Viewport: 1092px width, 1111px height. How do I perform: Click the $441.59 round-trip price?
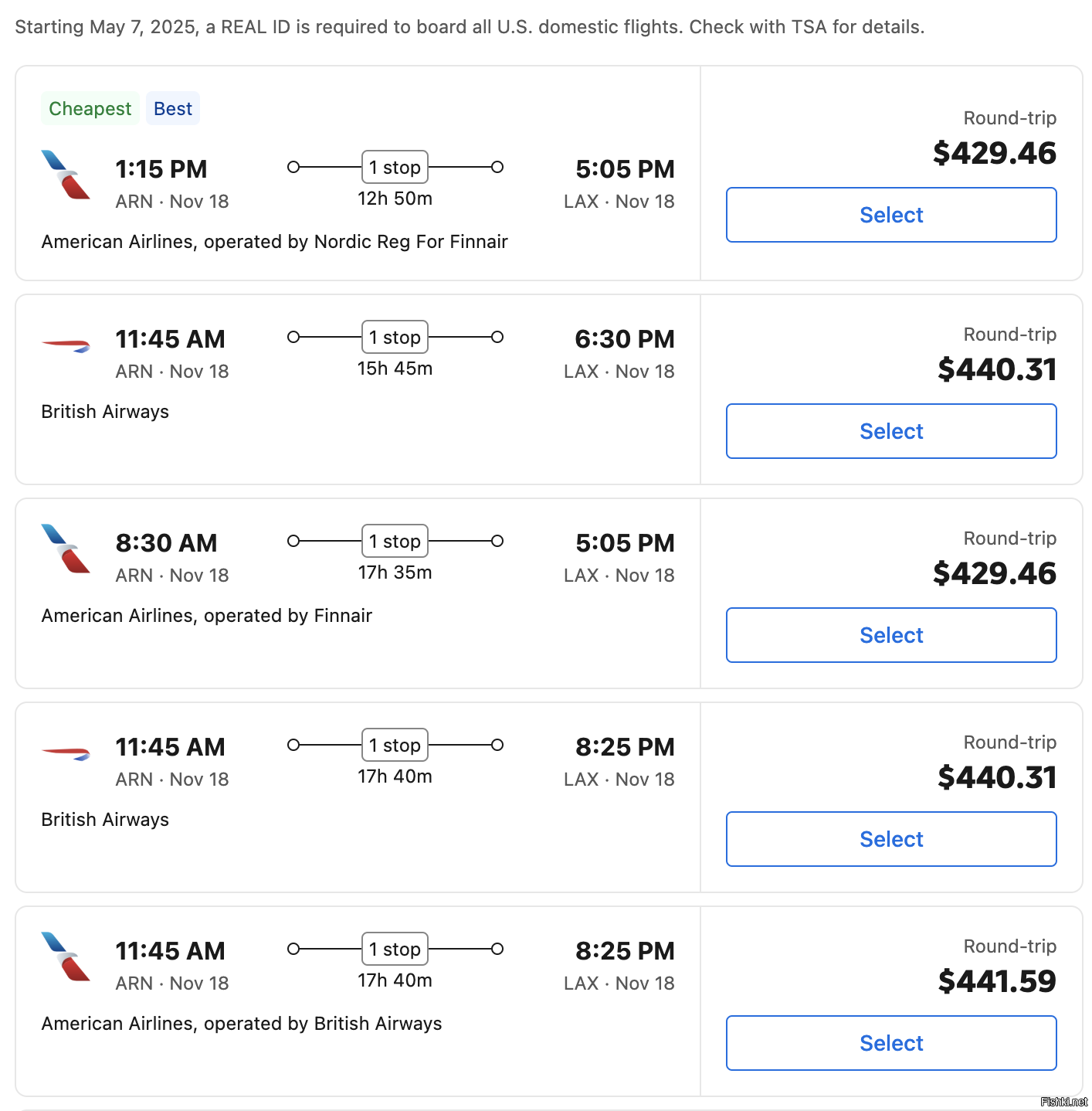pos(997,981)
